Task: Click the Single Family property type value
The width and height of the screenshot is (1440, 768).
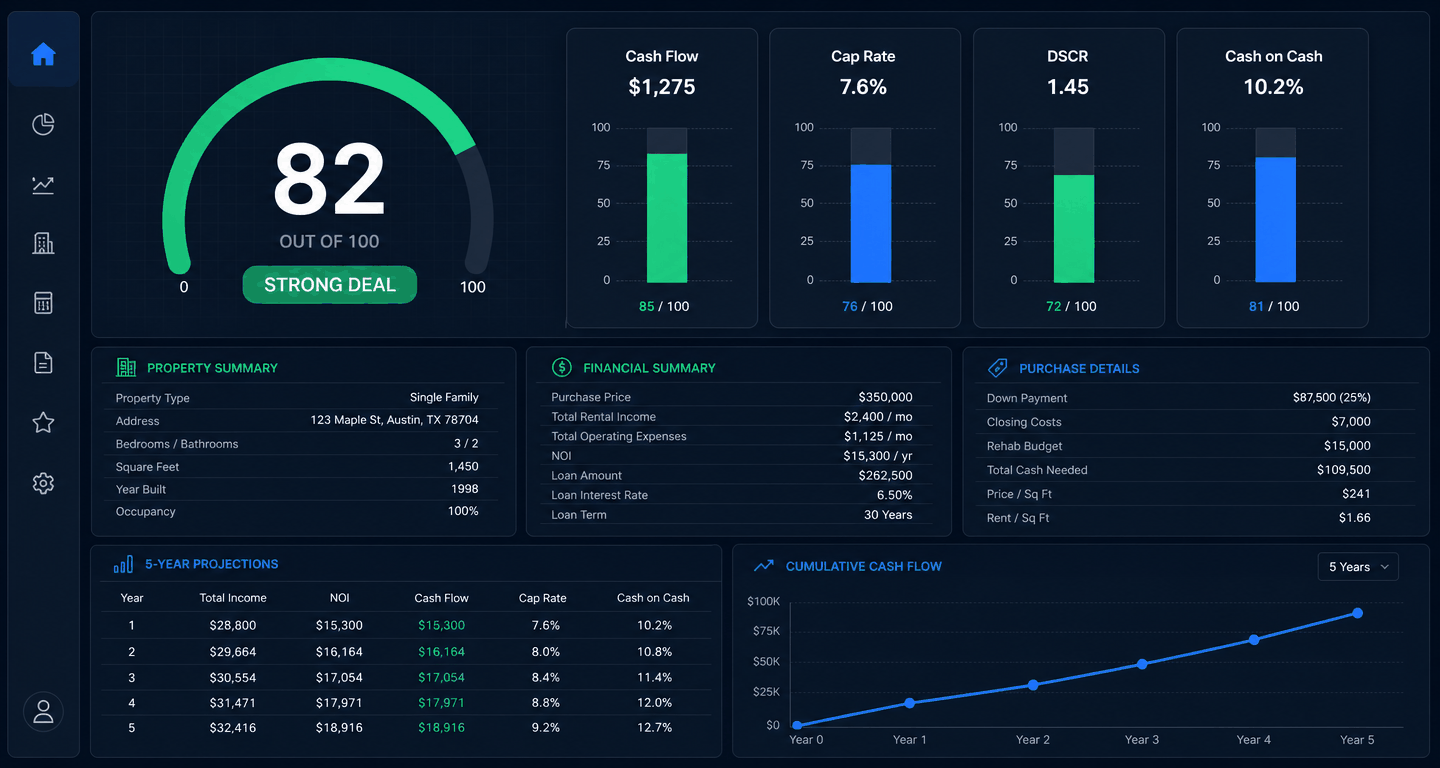Action: point(444,397)
